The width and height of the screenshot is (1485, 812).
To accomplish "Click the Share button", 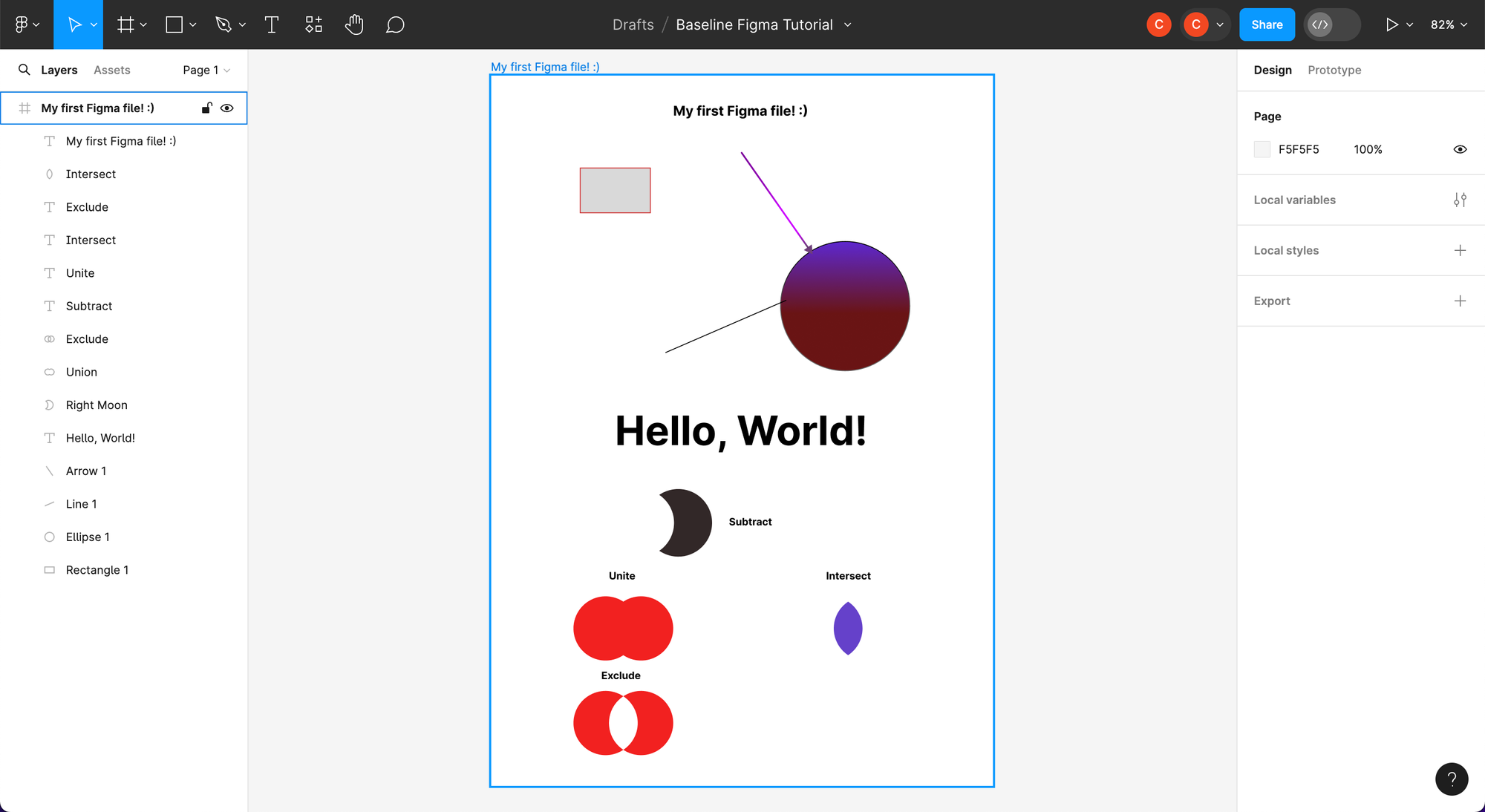I will click(1267, 24).
